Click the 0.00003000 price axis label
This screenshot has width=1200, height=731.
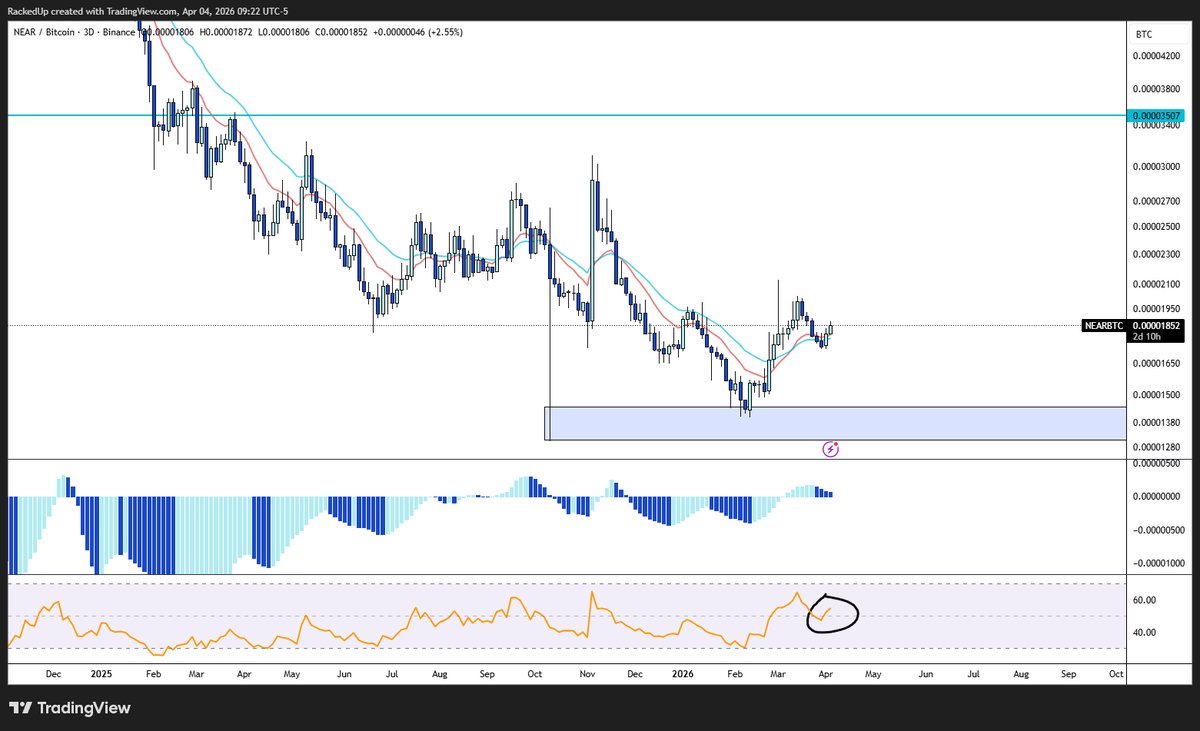(1155, 166)
